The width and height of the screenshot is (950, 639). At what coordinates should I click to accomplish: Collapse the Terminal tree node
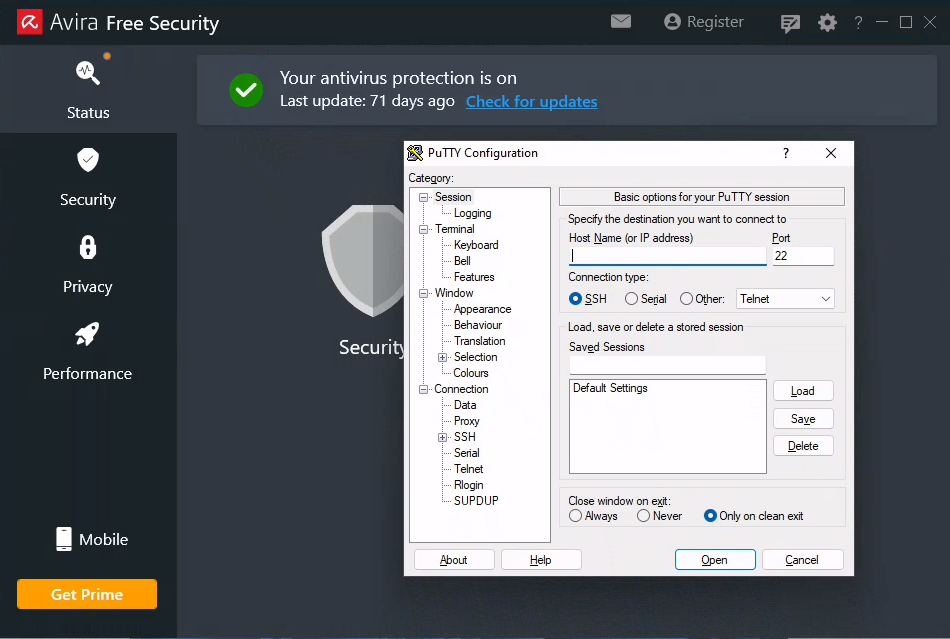coord(424,230)
